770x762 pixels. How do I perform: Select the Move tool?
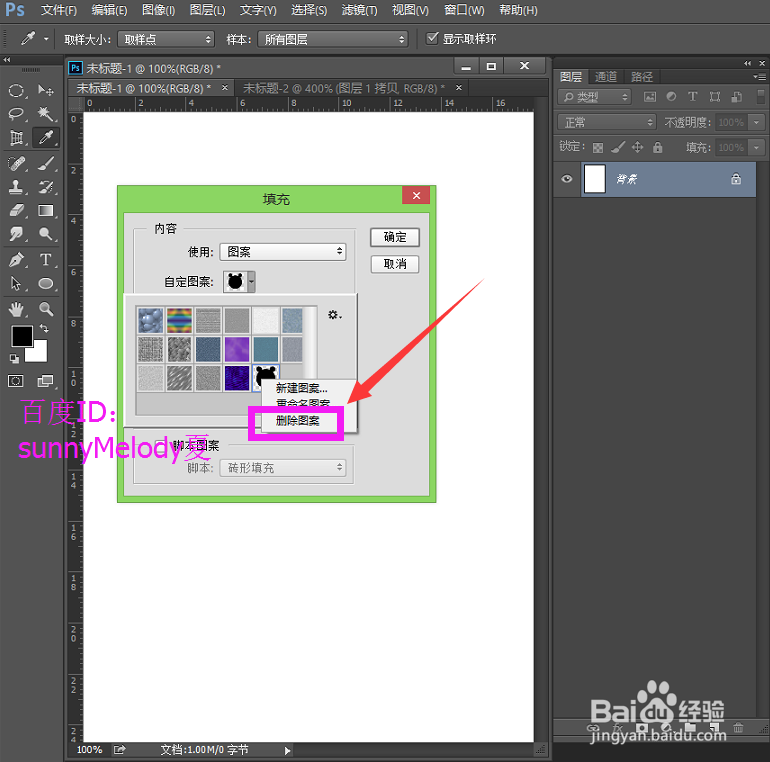coord(46,90)
